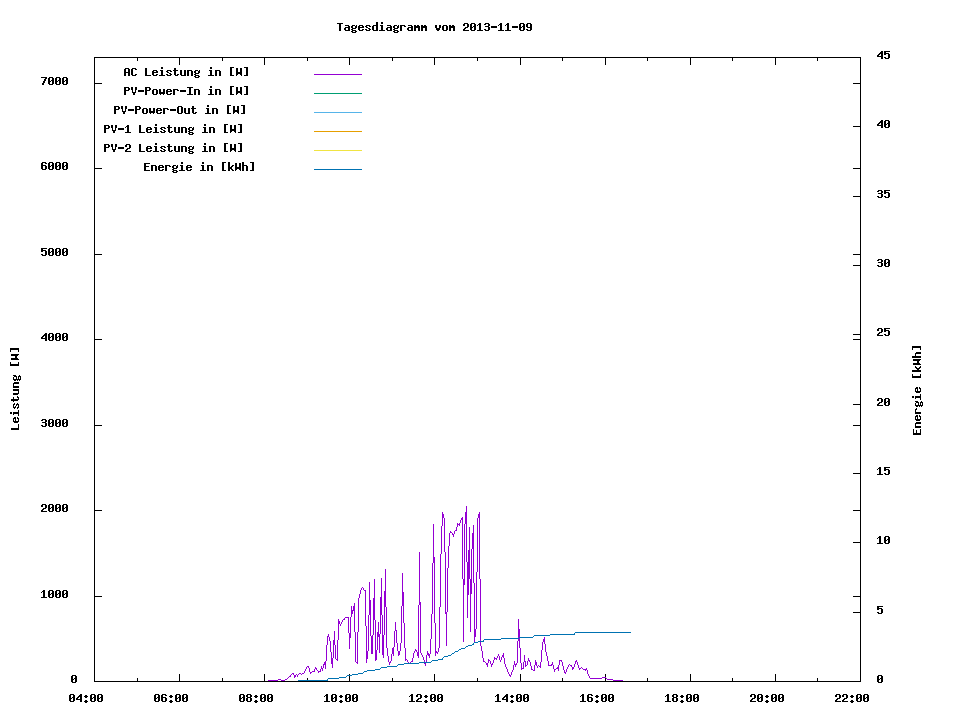Pick the PV-1 Leistung legend entry

[x=173, y=129]
